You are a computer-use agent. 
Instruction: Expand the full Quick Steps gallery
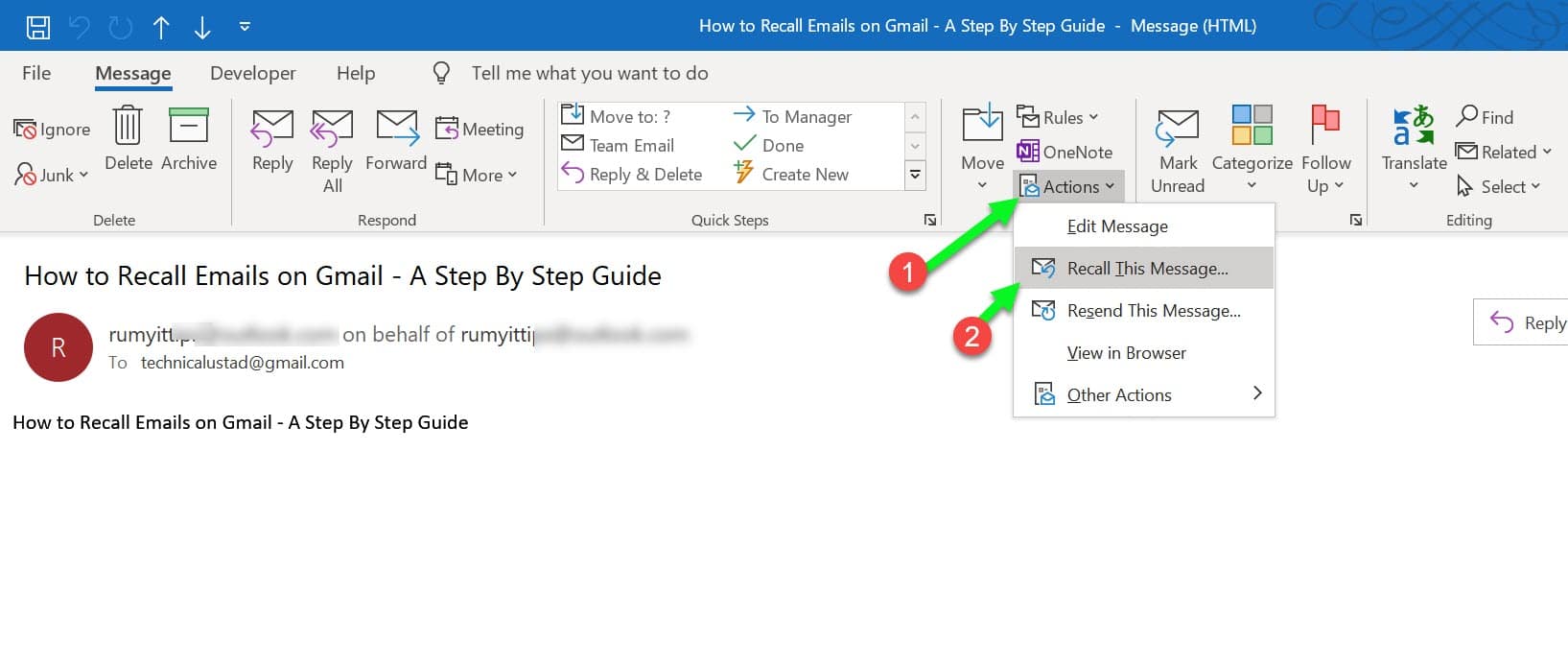916,175
